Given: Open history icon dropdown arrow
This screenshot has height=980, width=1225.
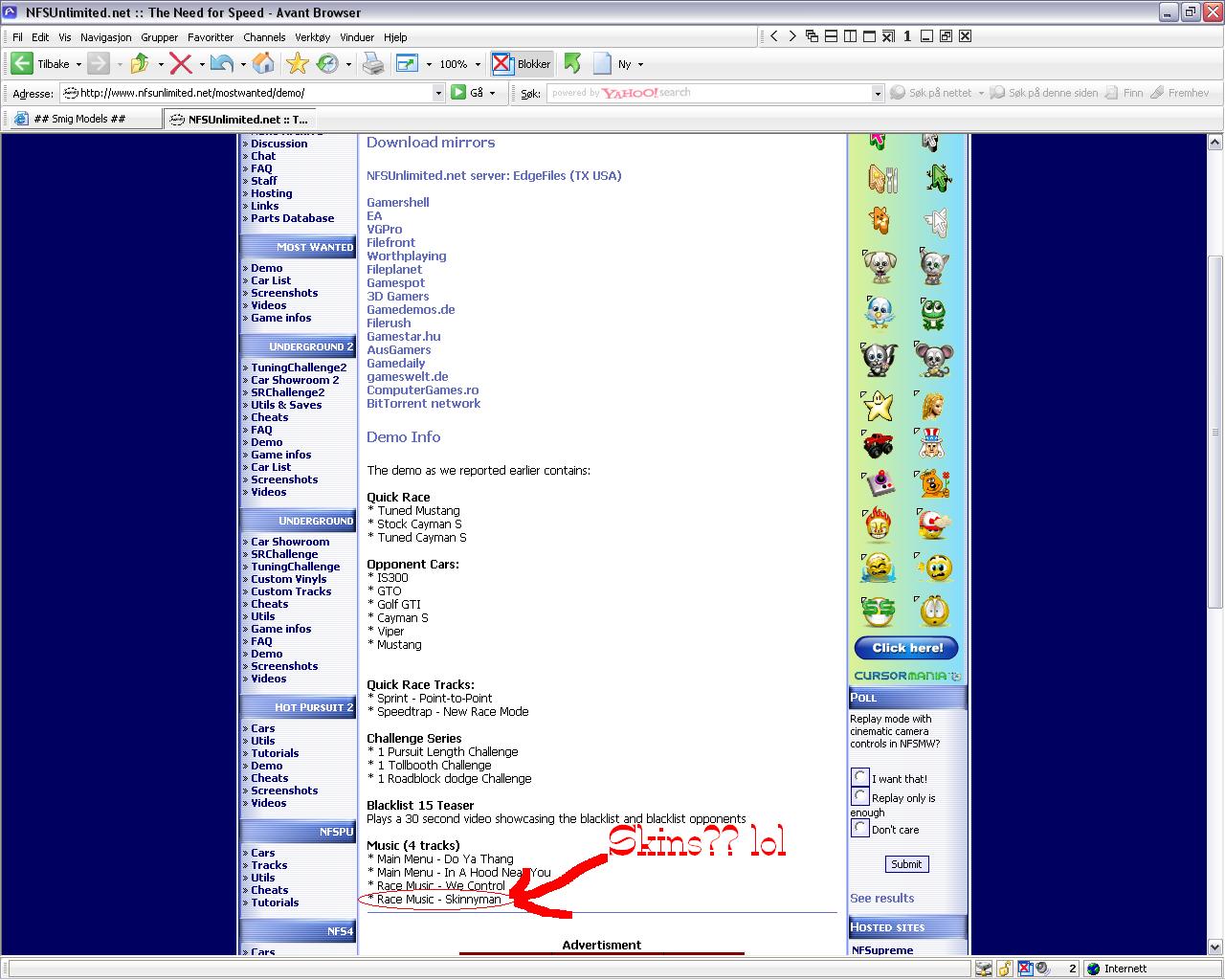Looking at the screenshot, I should point(348,65).
